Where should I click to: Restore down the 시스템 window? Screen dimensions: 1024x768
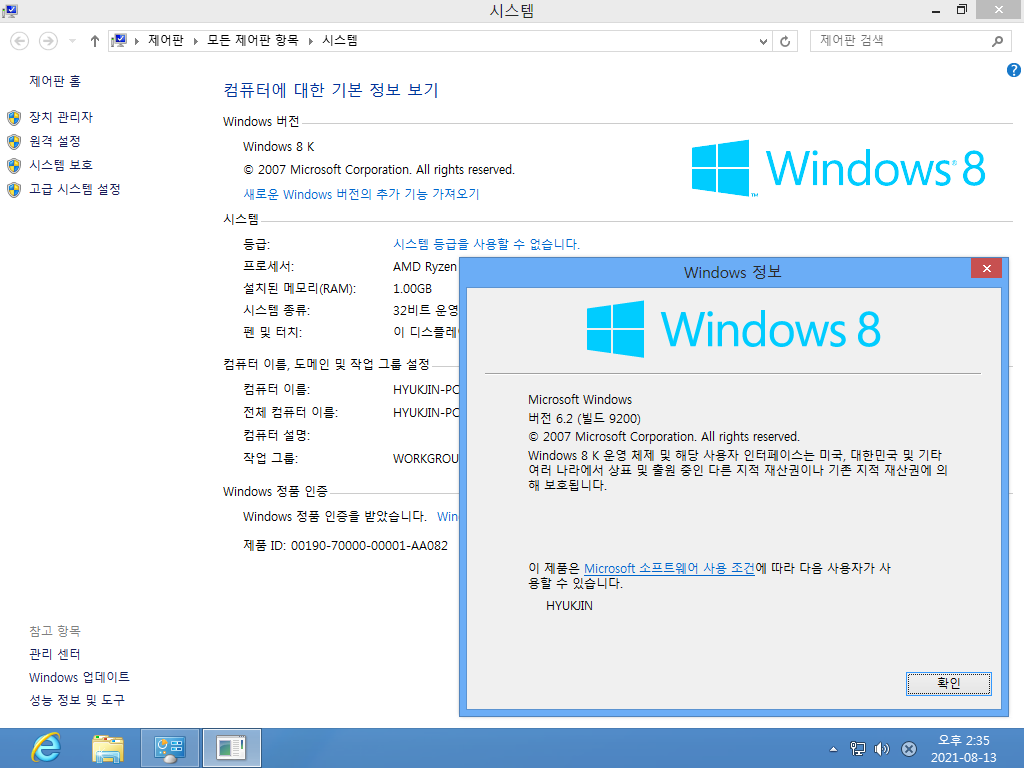(x=961, y=10)
